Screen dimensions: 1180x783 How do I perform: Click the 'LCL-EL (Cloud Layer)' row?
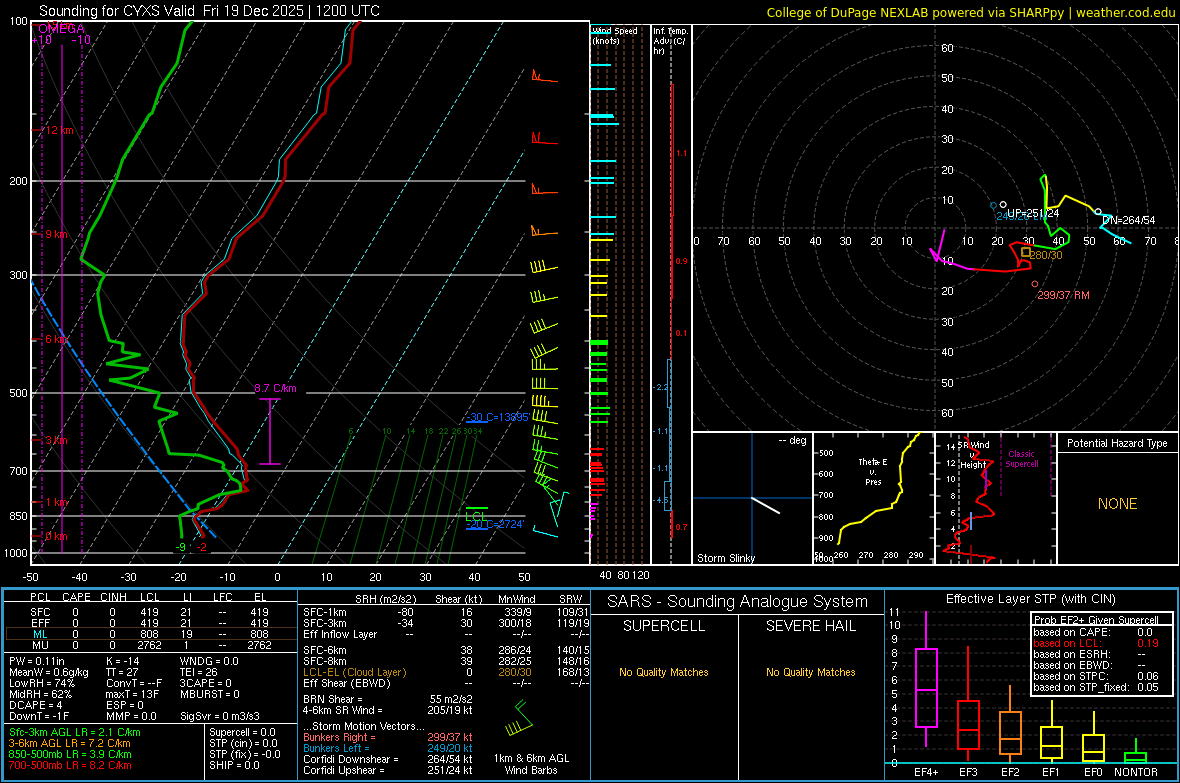click(x=446, y=672)
